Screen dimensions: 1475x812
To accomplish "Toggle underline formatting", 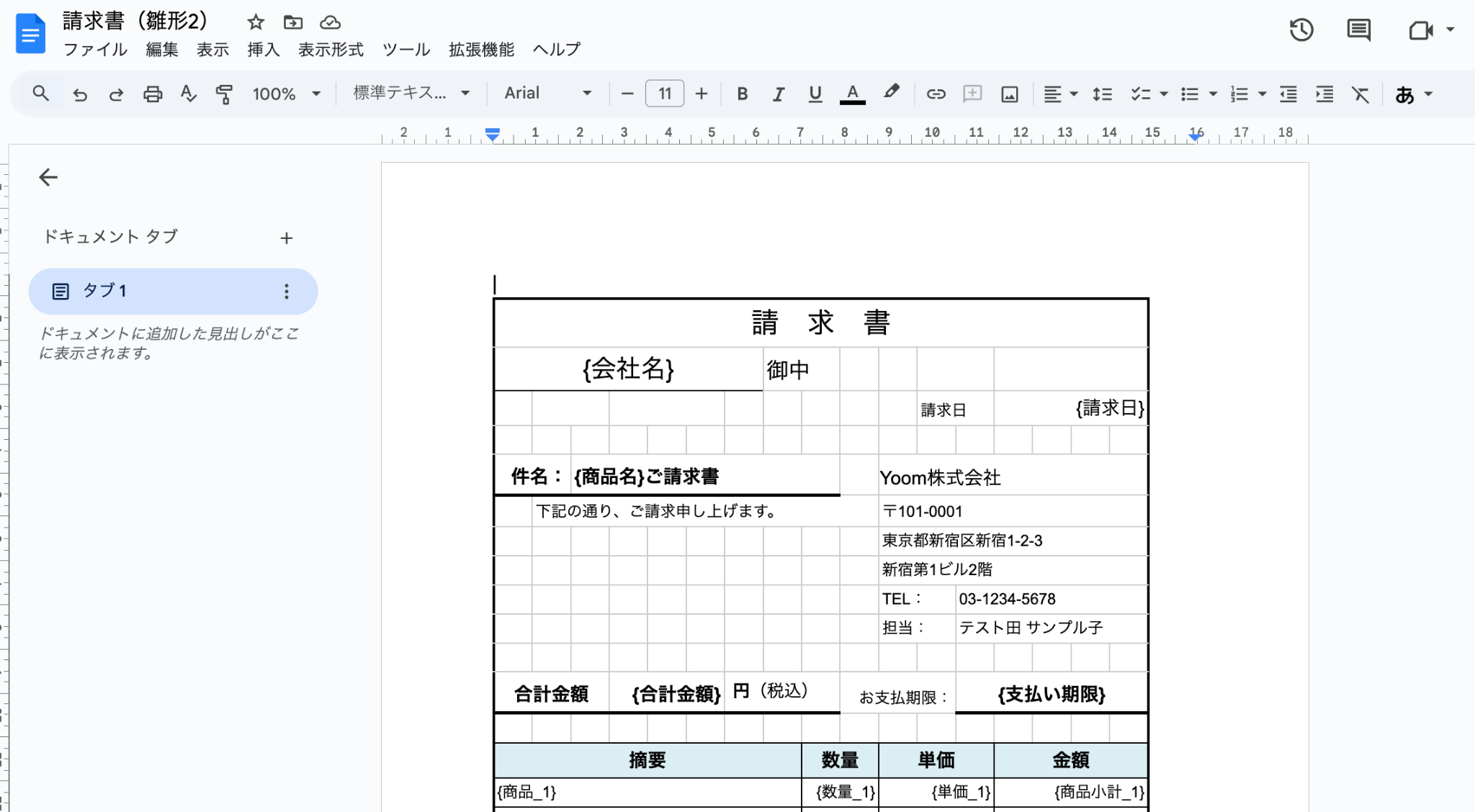I will click(x=815, y=94).
